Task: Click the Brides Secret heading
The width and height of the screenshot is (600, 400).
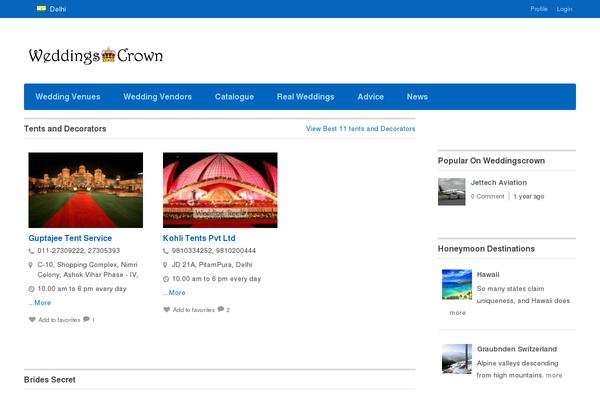Action: (x=50, y=380)
